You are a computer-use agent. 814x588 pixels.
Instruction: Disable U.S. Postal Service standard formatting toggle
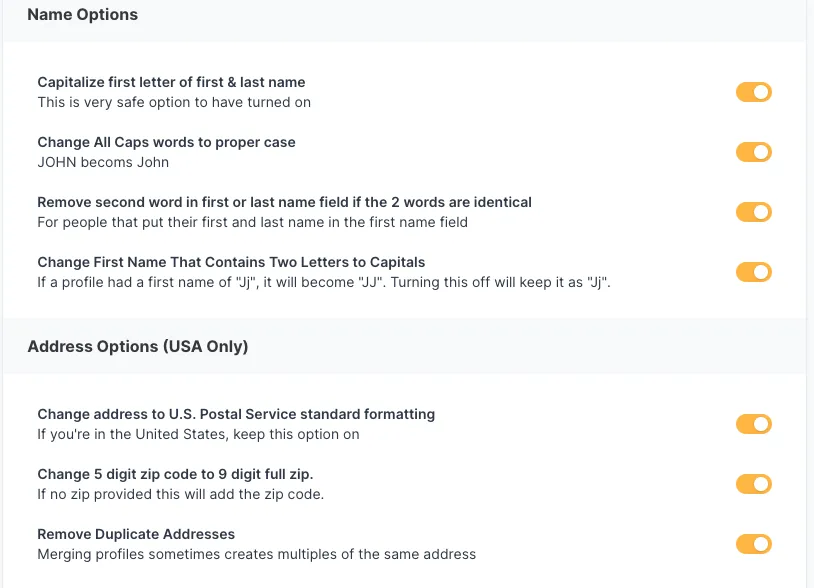coord(754,424)
